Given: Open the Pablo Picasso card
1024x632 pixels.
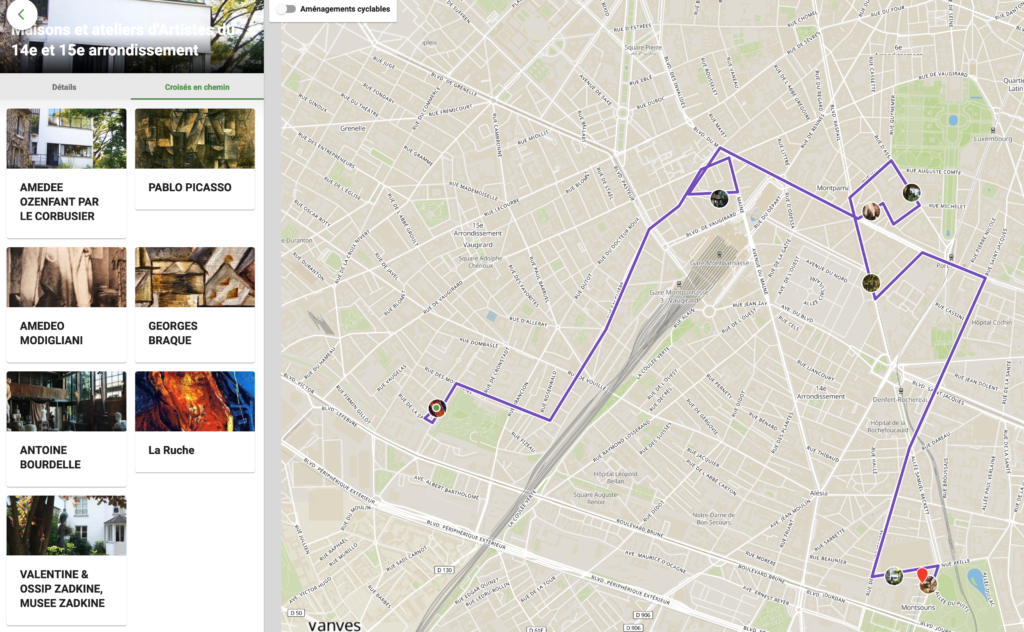Looking at the screenshot, I should click(194, 159).
